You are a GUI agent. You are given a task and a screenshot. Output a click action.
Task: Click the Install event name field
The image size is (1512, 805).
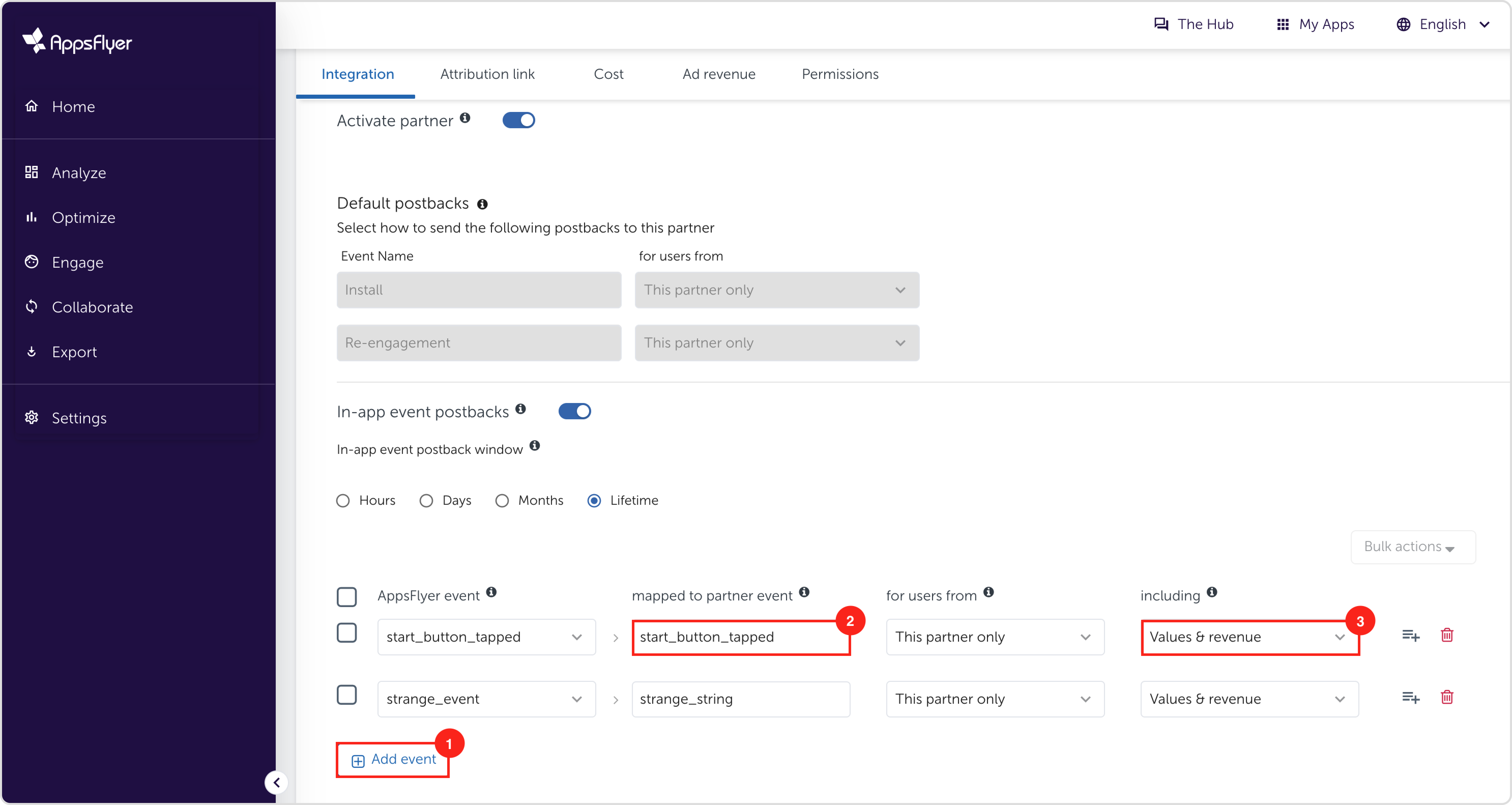tap(479, 290)
